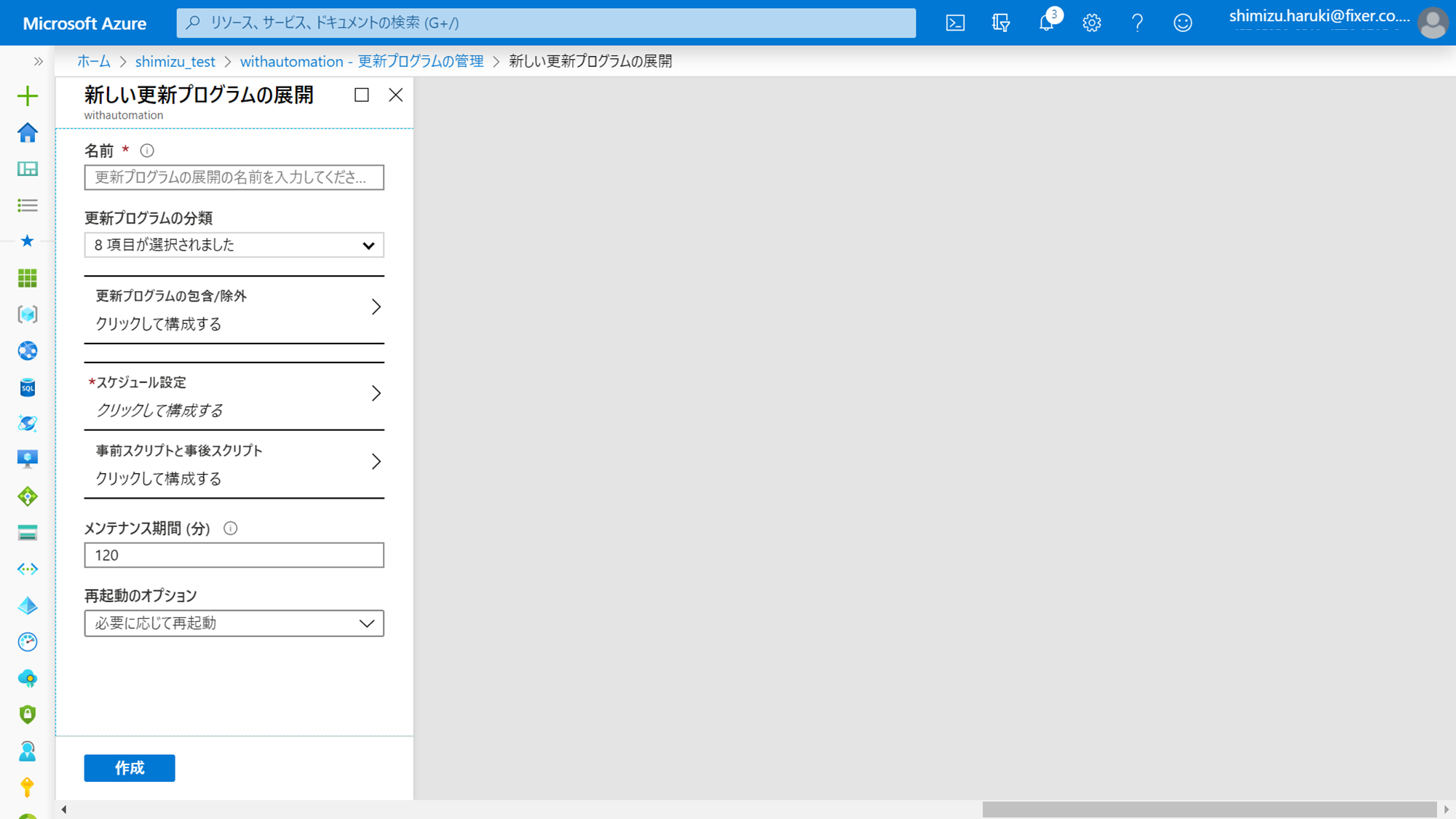Screen dimensions: 1456x819
Task: Click the info icon next to 名前
Action: coord(147,151)
